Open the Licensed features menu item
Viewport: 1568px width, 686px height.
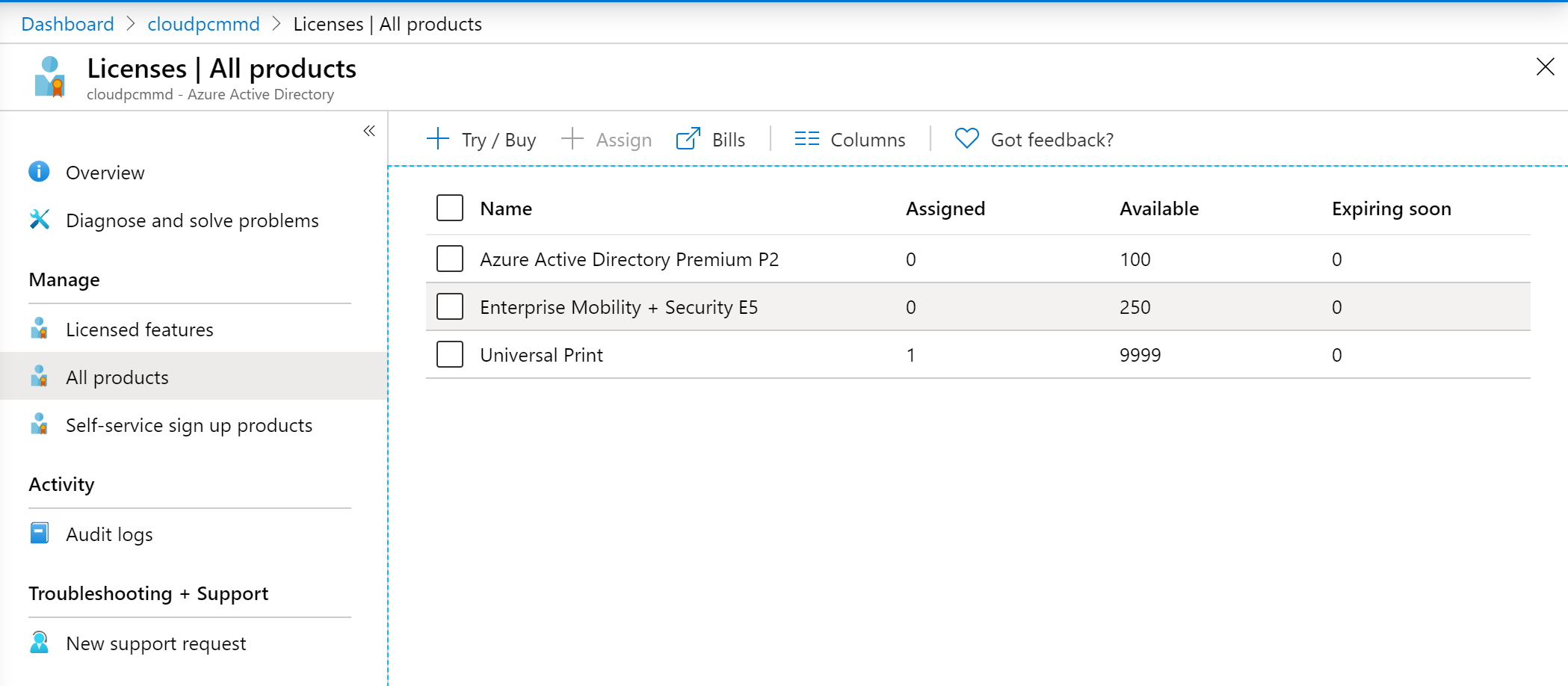coord(139,330)
